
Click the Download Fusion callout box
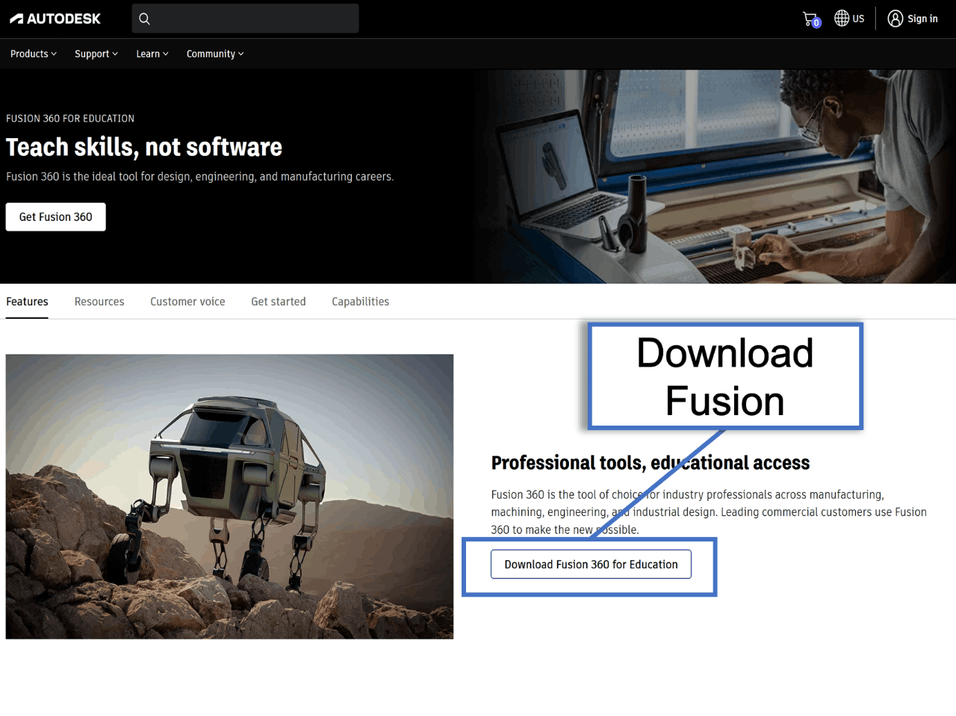pyautogui.click(x=725, y=376)
